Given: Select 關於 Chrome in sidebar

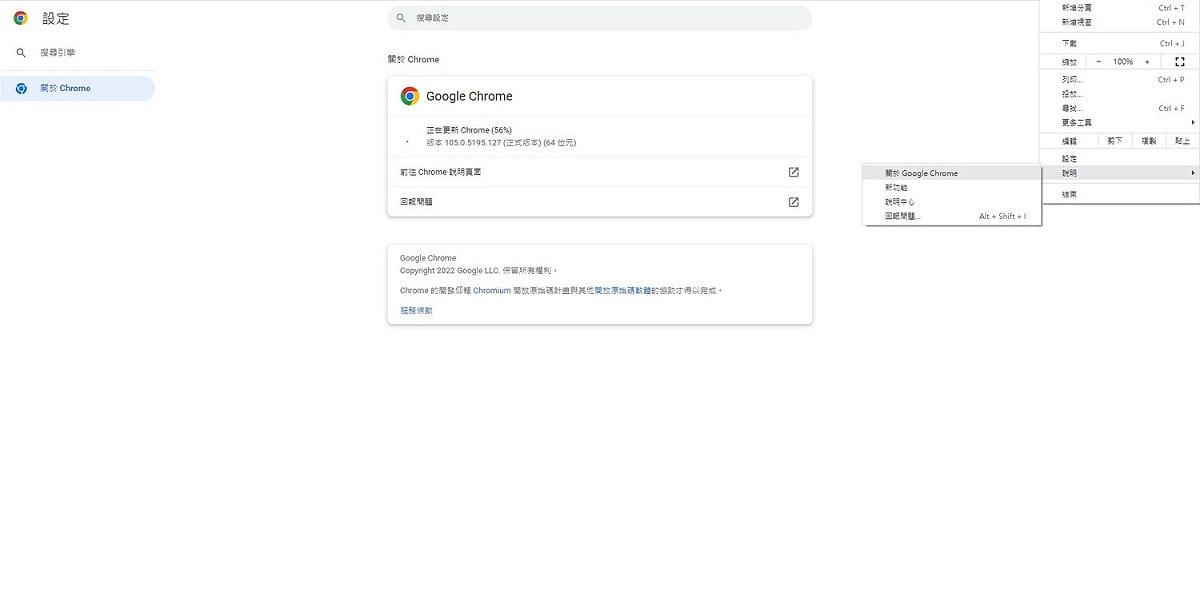Looking at the screenshot, I should click(x=78, y=88).
